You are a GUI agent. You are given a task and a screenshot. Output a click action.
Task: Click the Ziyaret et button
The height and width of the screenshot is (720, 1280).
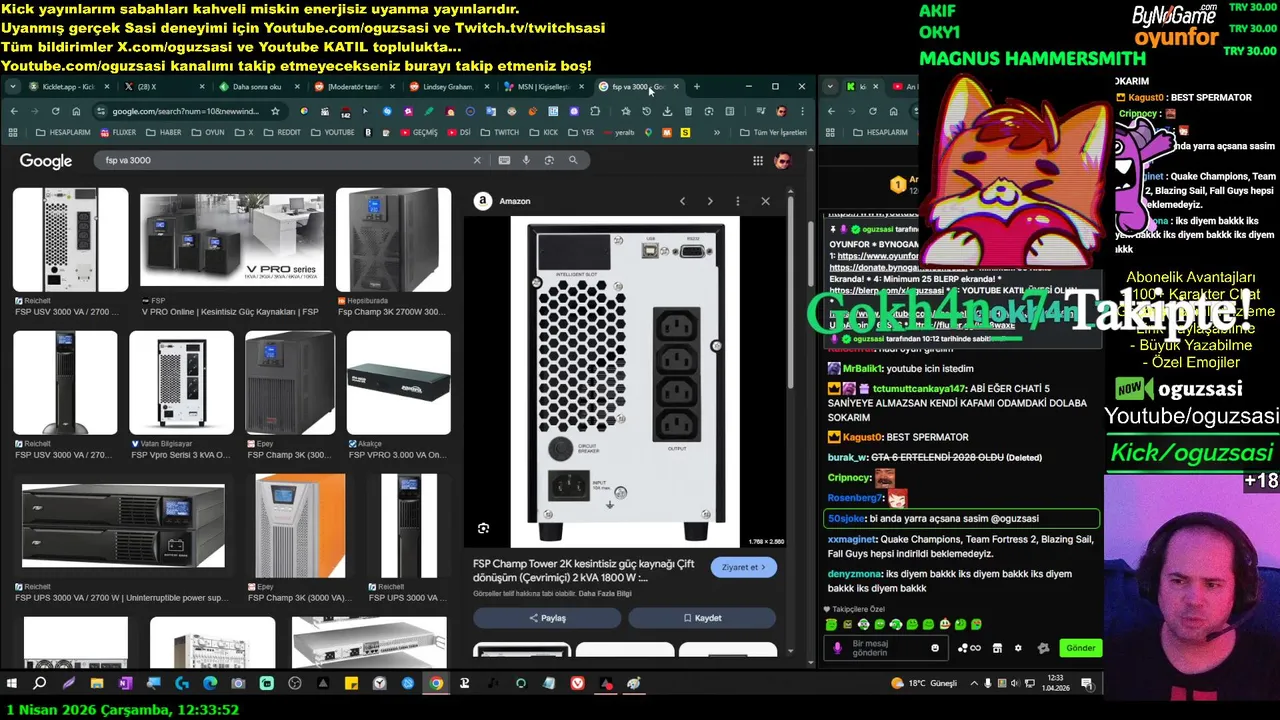744,567
